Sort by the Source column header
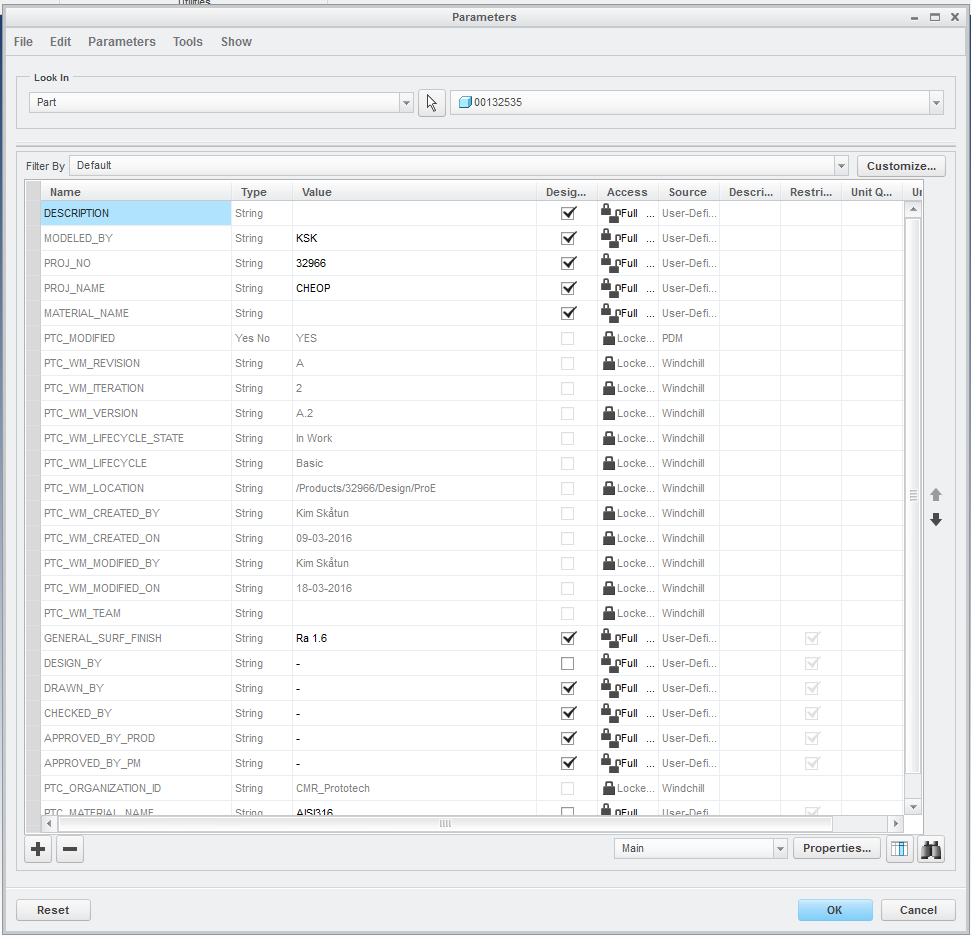Screen dimensions: 971x938 687,192
